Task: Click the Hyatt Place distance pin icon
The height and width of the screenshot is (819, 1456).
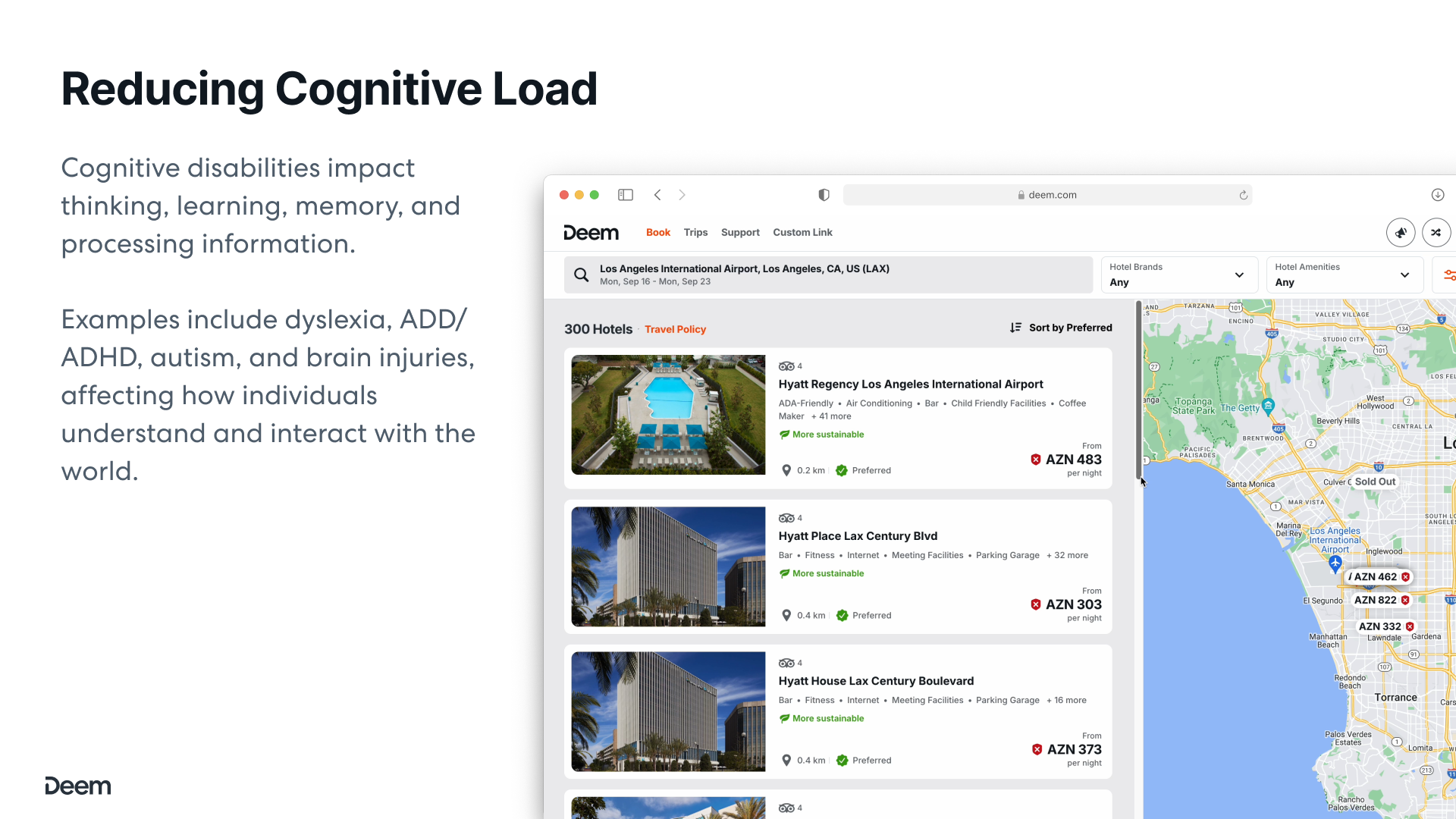Action: (786, 615)
